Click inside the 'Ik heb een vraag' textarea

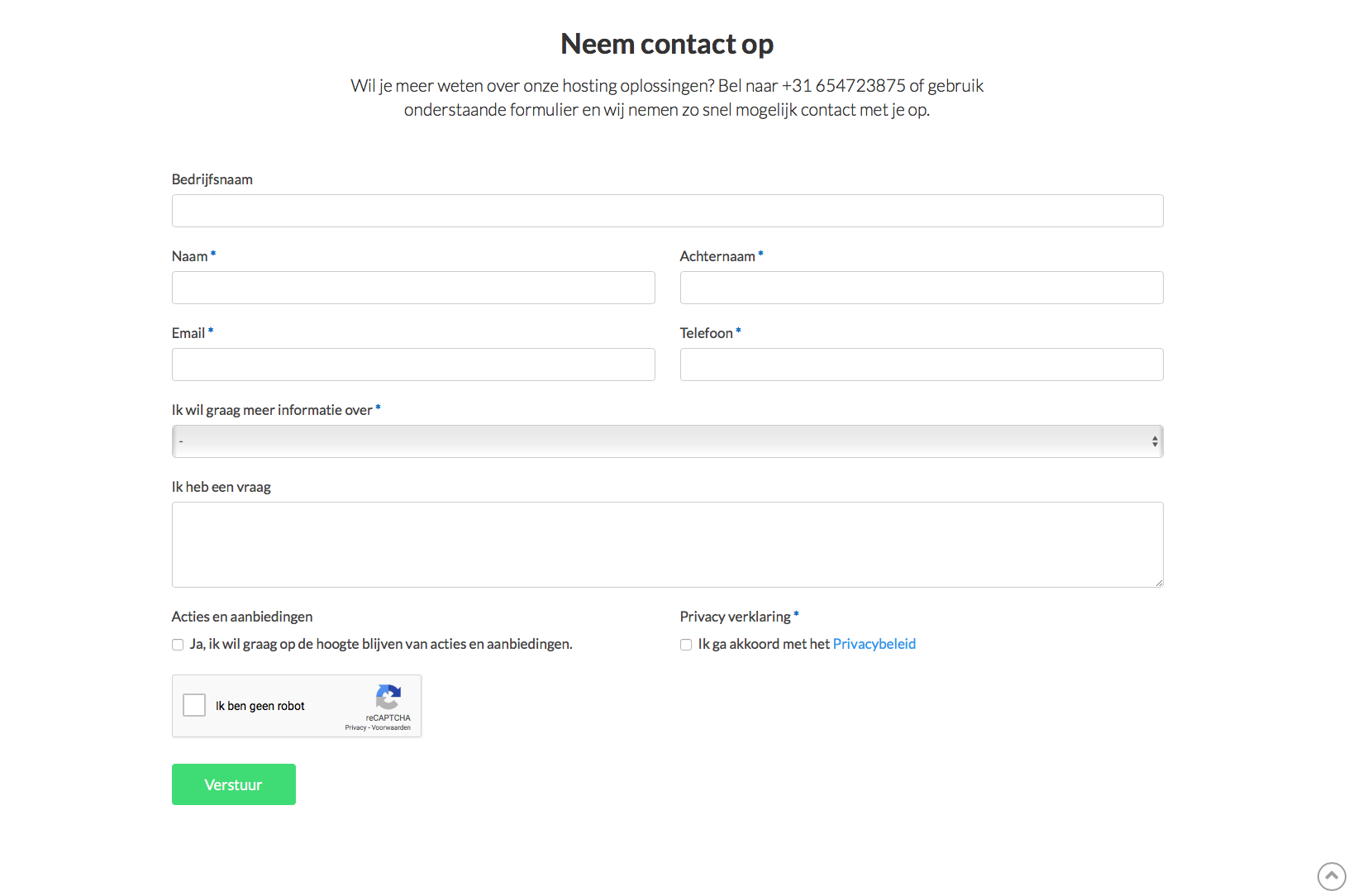[667, 545]
